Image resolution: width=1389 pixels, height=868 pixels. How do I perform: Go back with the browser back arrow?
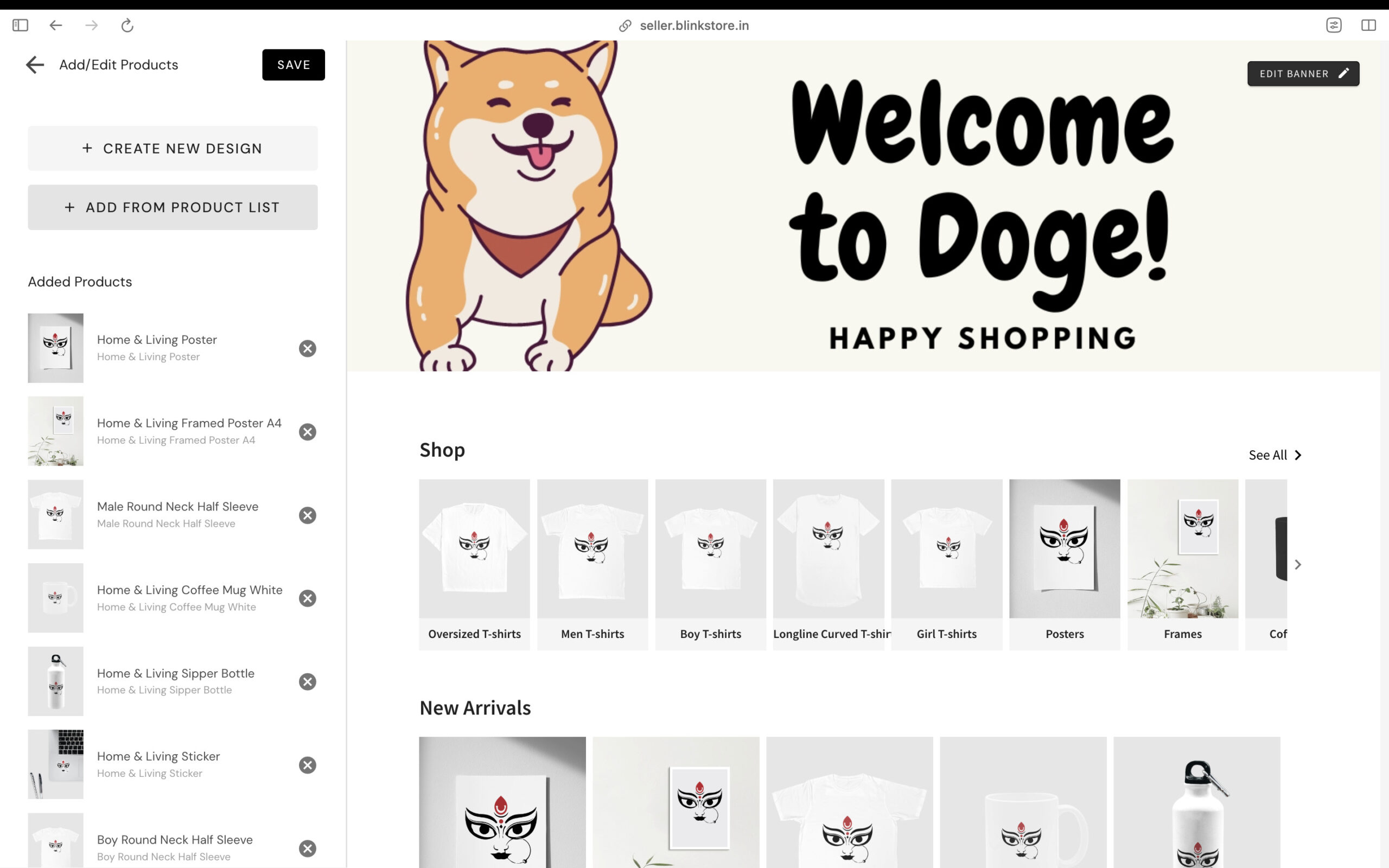point(56,25)
